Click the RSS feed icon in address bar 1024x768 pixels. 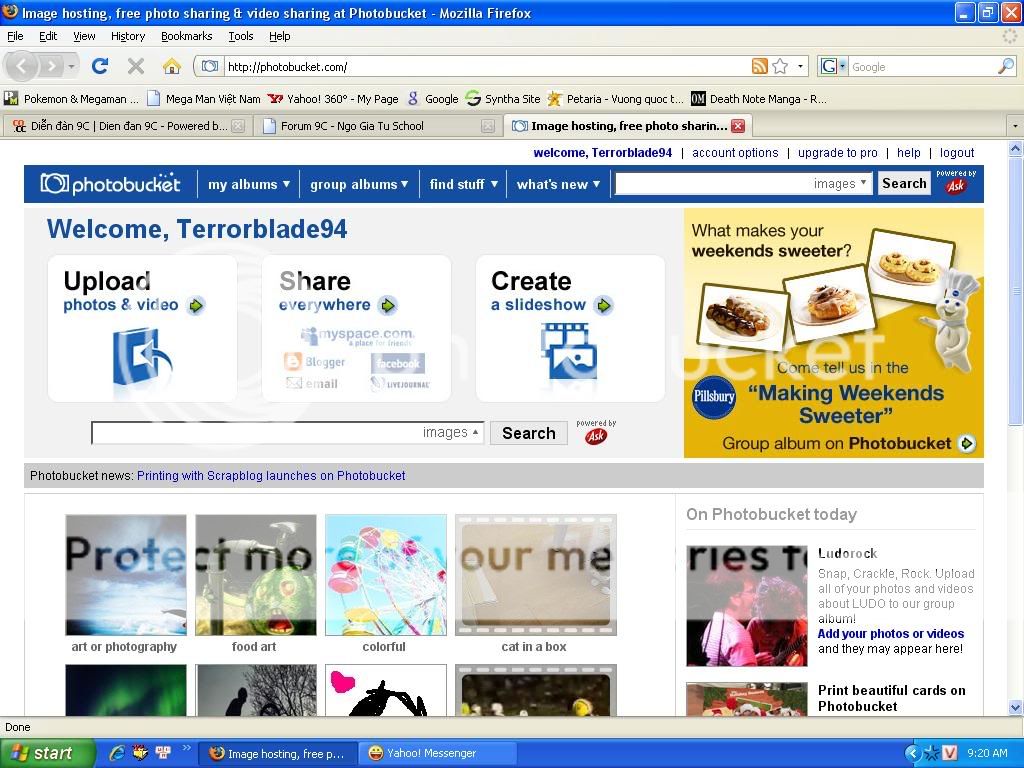(x=760, y=66)
